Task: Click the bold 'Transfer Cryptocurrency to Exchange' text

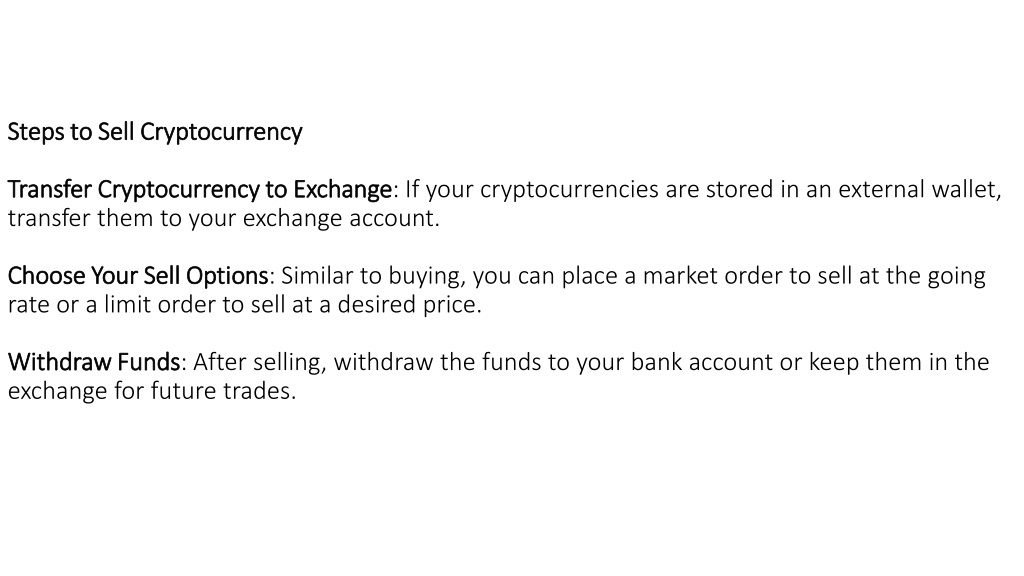Action: (x=200, y=190)
